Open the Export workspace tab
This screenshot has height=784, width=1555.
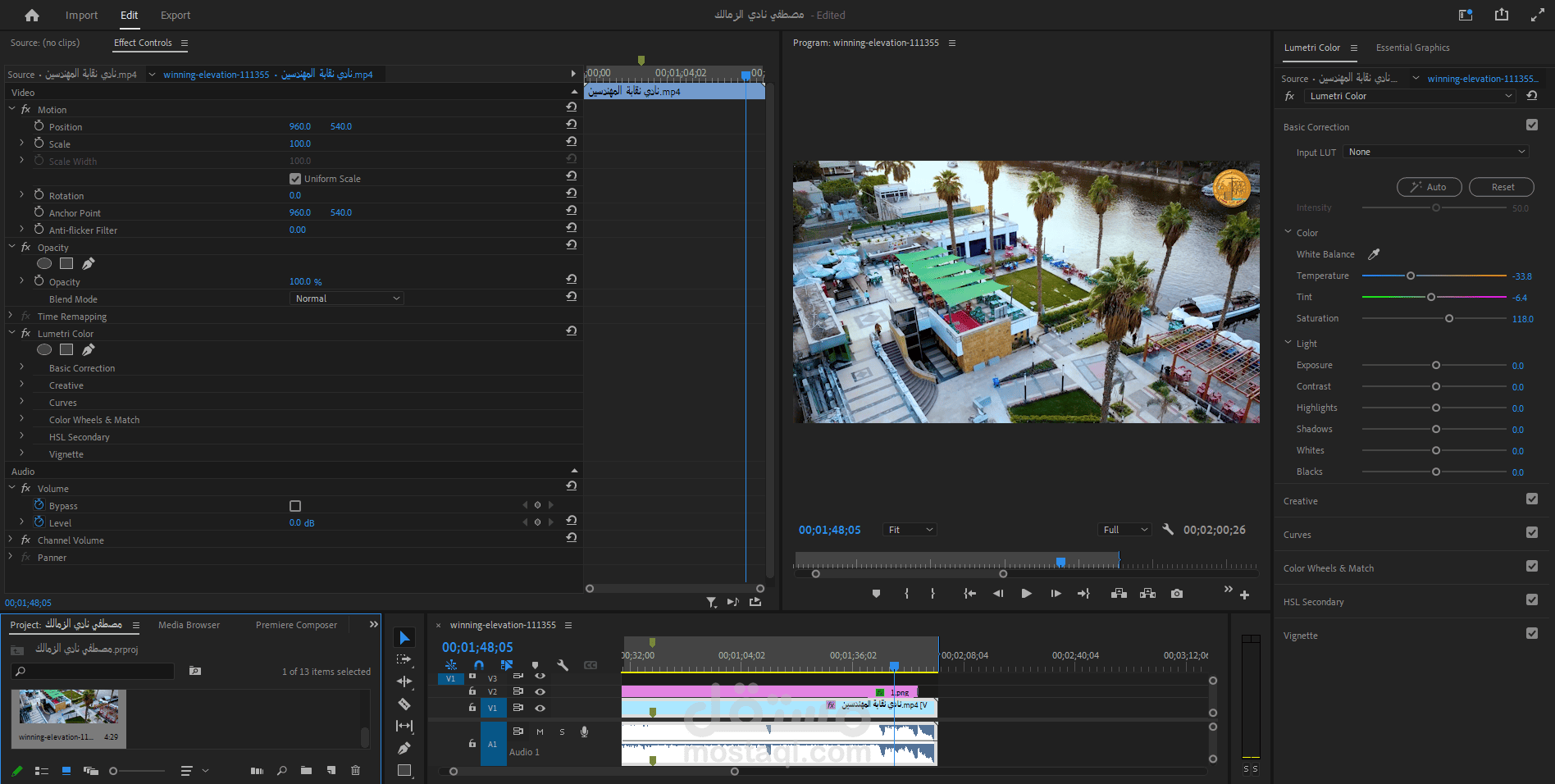(x=176, y=15)
